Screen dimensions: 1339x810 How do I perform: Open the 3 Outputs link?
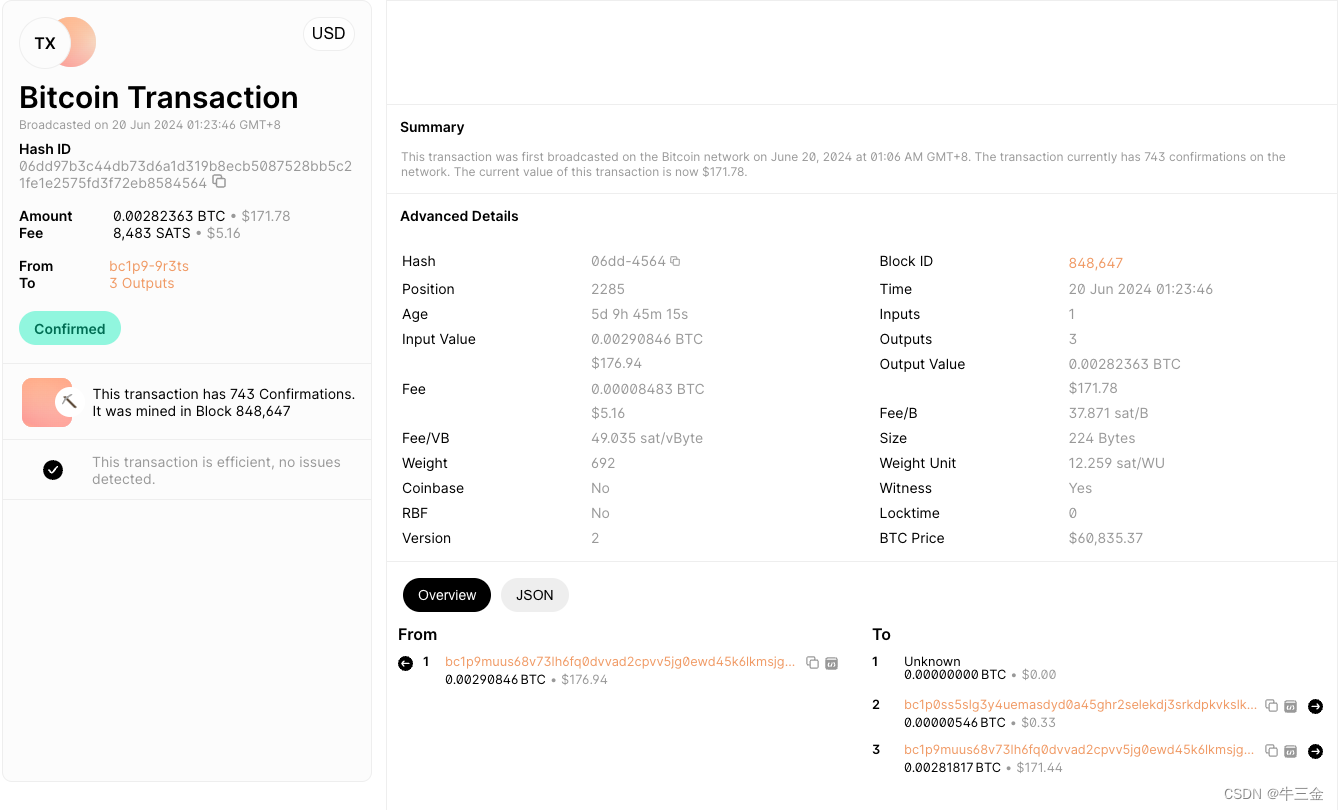(142, 283)
